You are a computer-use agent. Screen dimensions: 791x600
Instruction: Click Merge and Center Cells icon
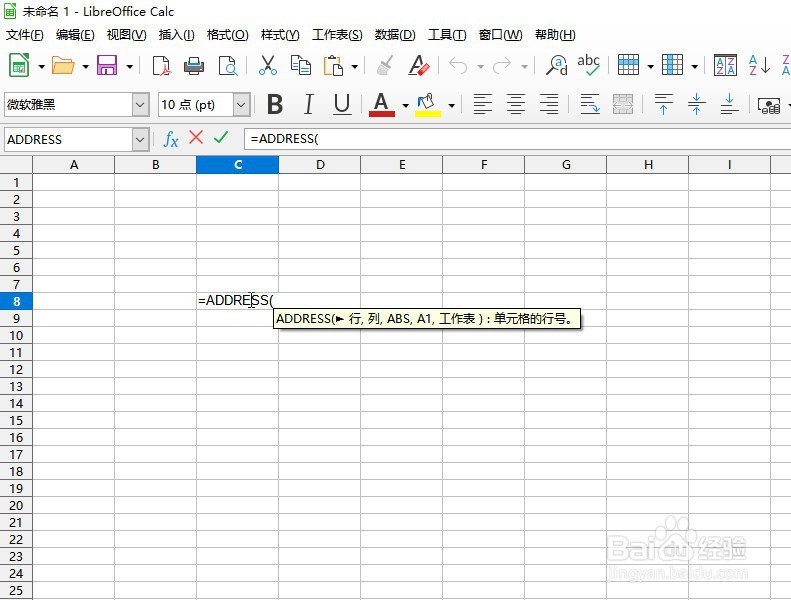(x=623, y=105)
